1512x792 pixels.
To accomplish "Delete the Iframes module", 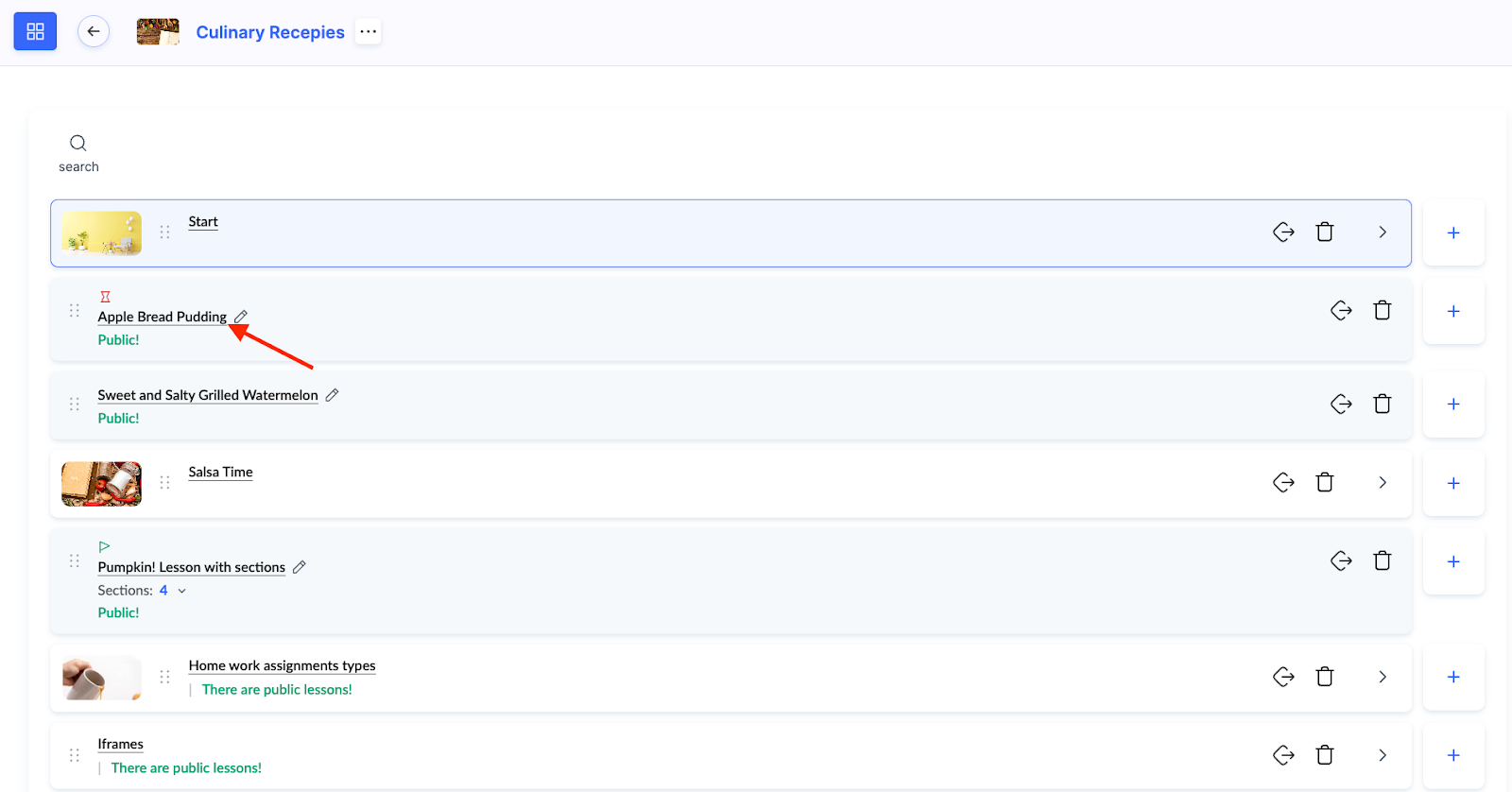I will click(x=1325, y=755).
